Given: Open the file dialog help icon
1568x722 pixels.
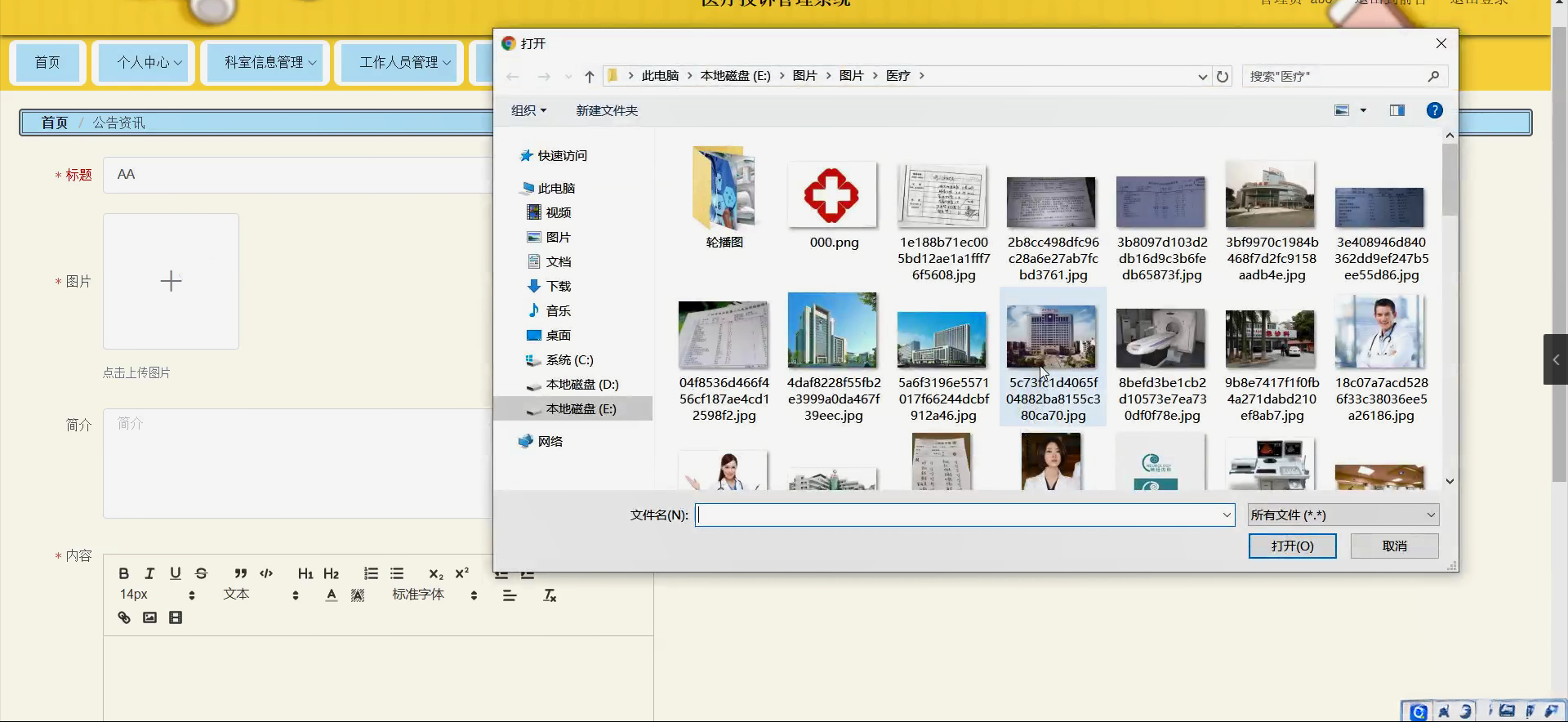Looking at the screenshot, I should tap(1434, 110).
